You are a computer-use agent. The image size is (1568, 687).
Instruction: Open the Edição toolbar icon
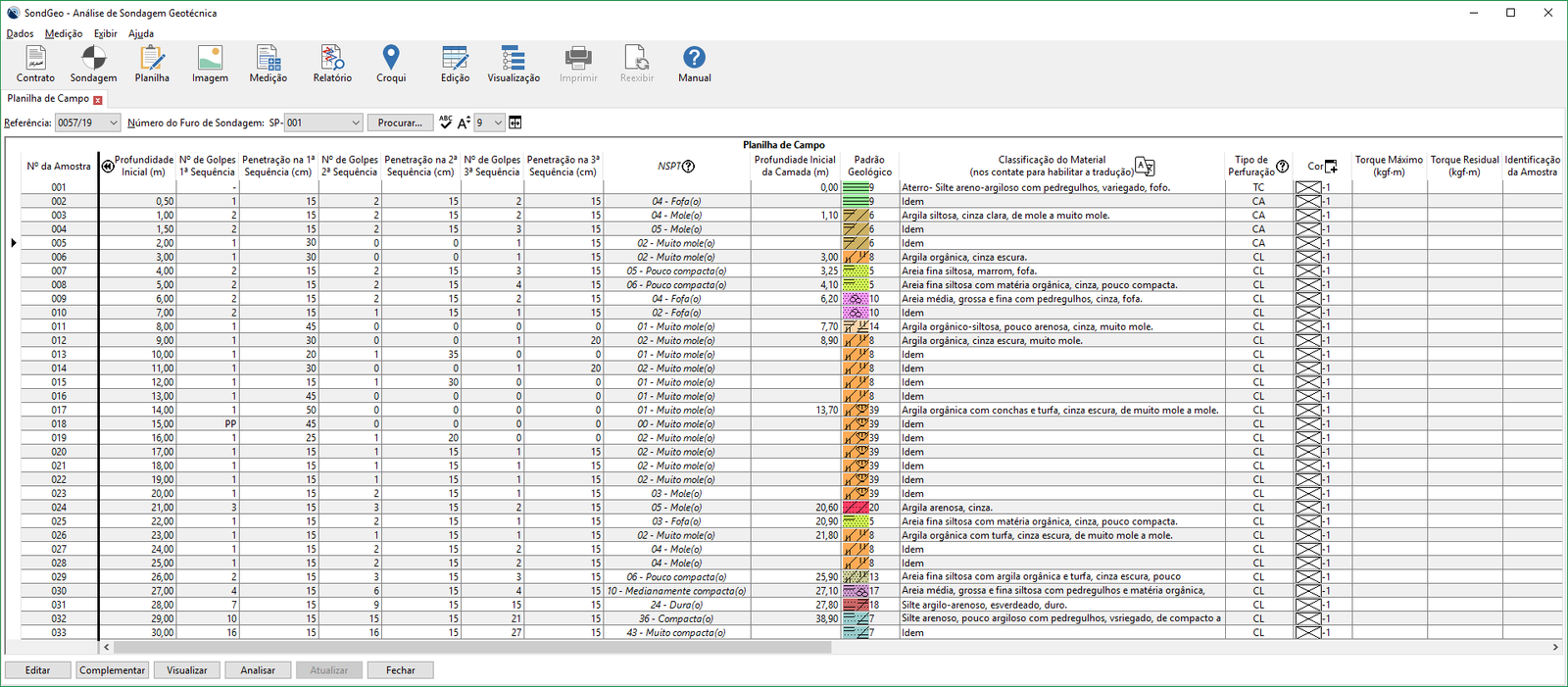point(455,65)
